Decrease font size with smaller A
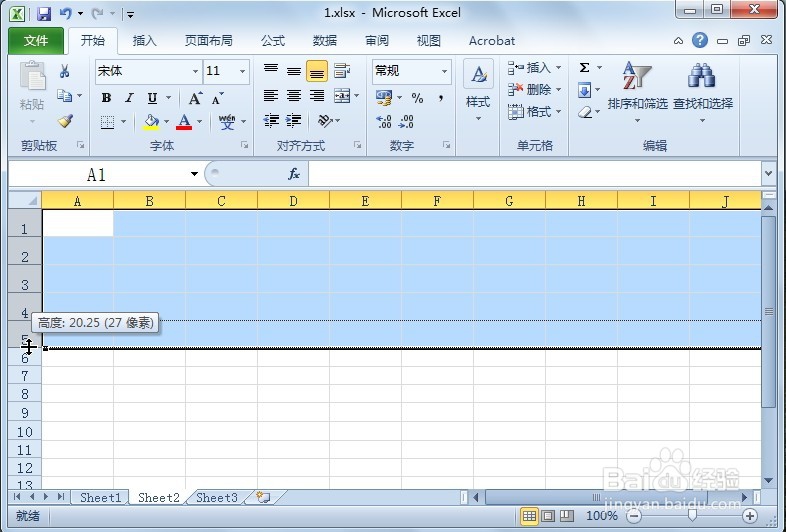 tap(218, 98)
